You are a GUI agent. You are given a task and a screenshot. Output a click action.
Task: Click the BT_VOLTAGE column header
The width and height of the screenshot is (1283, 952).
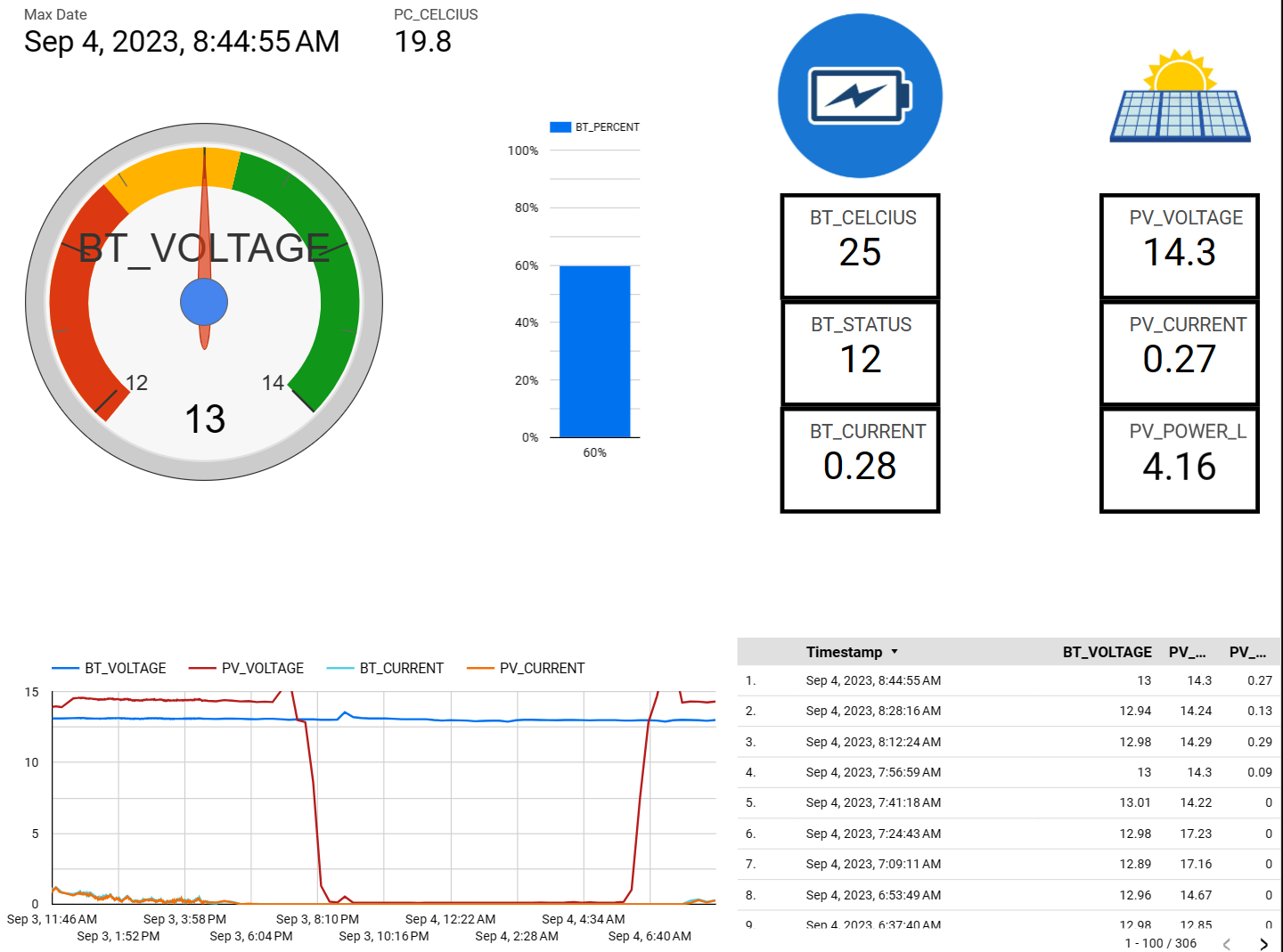coord(1107,652)
